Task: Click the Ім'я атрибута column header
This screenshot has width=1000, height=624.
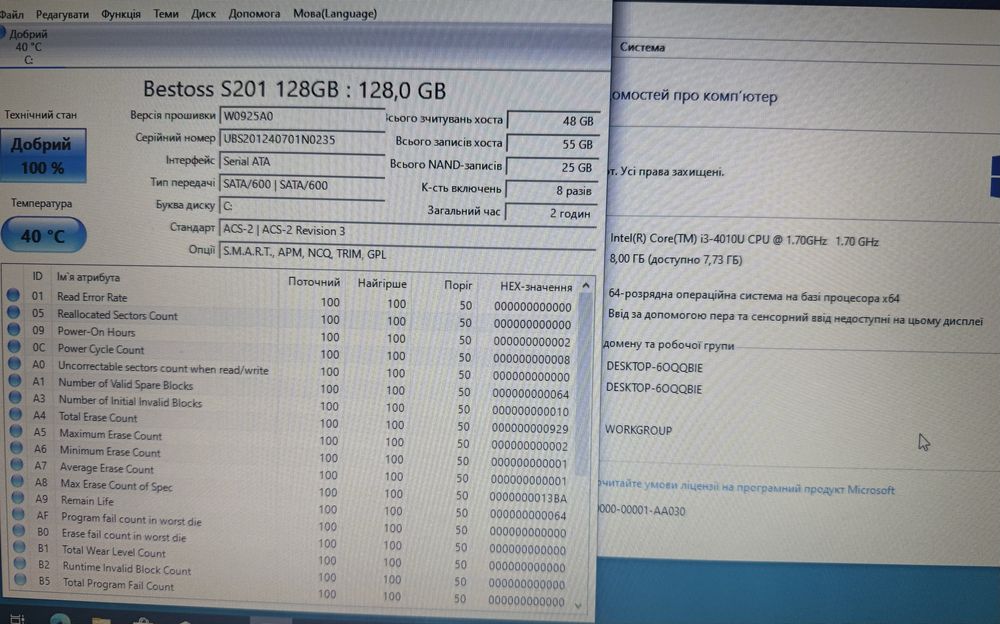Action: (88, 278)
